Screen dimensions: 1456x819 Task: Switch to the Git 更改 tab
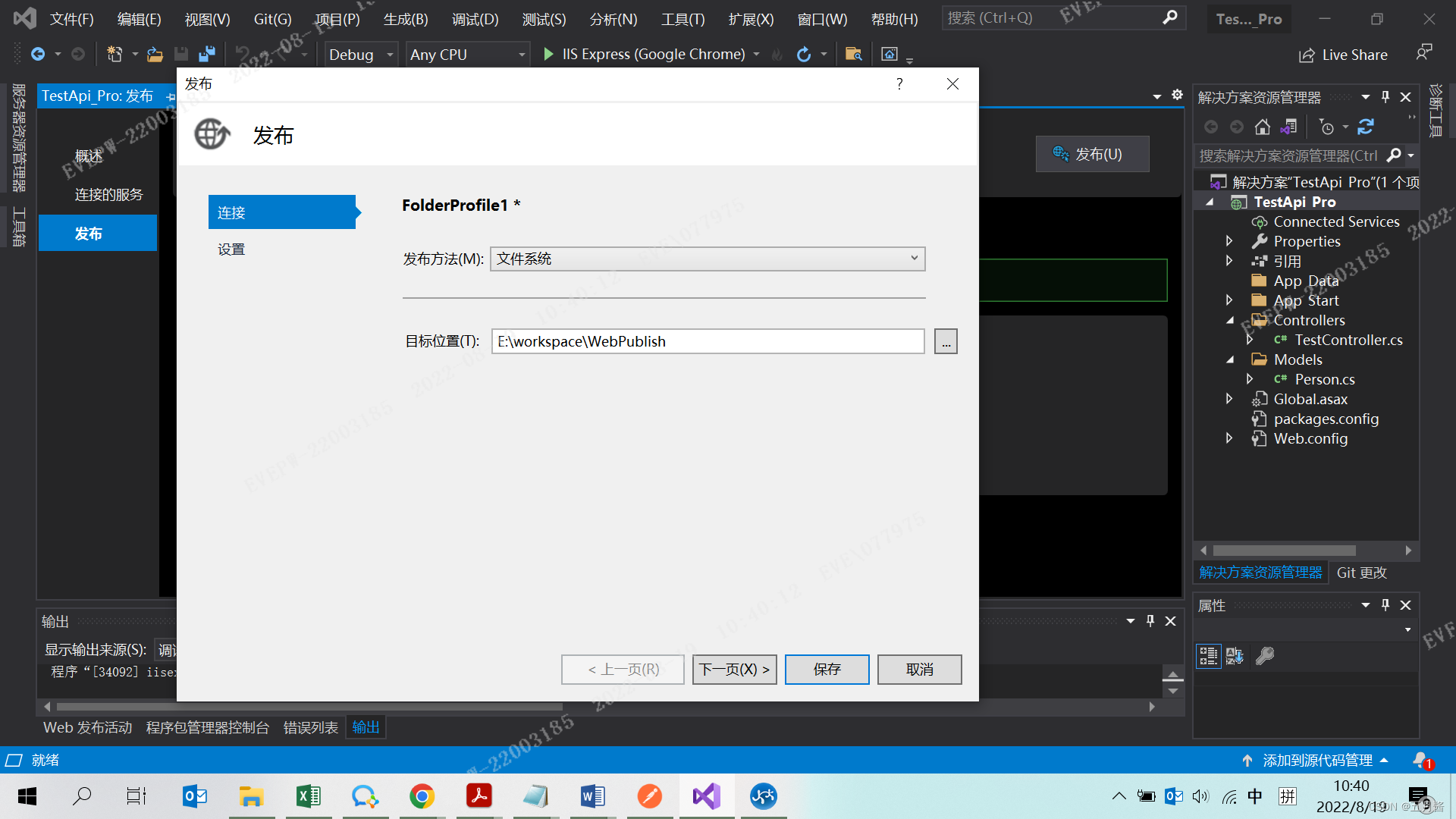coord(1361,573)
